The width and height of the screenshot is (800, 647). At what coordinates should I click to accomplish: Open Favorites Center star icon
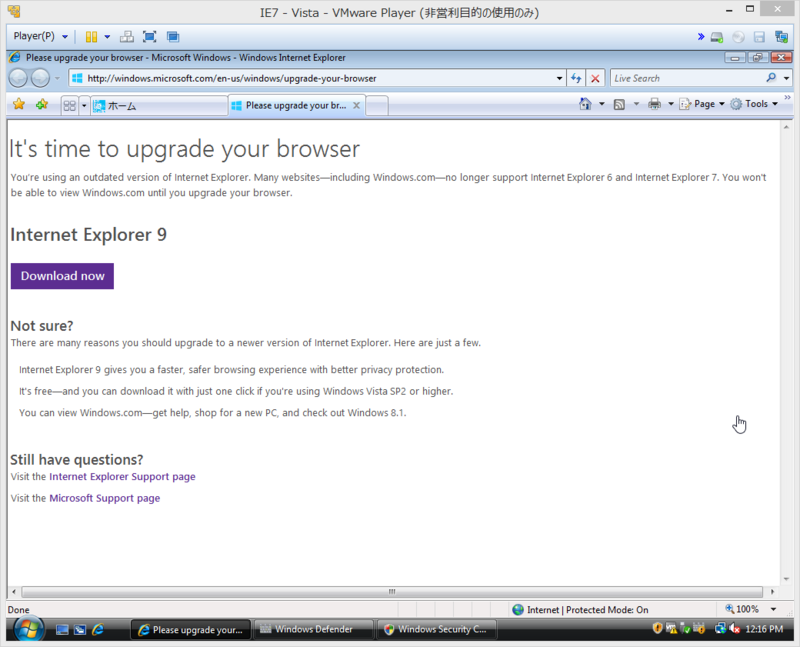pos(19,105)
